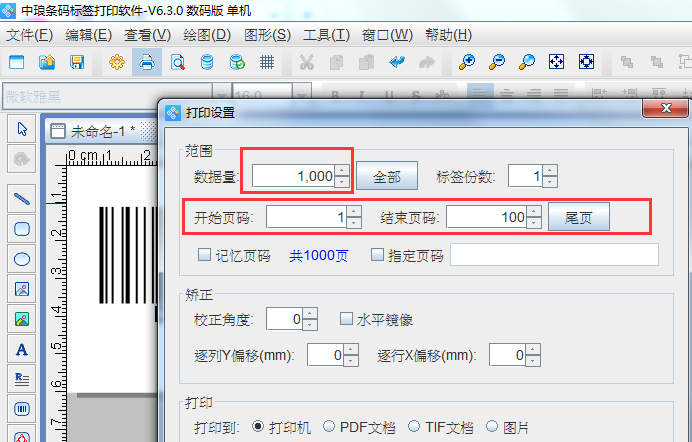This screenshot has height=442, width=692.
Task: Expand the font name dropdown
Action: tap(222, 97)
